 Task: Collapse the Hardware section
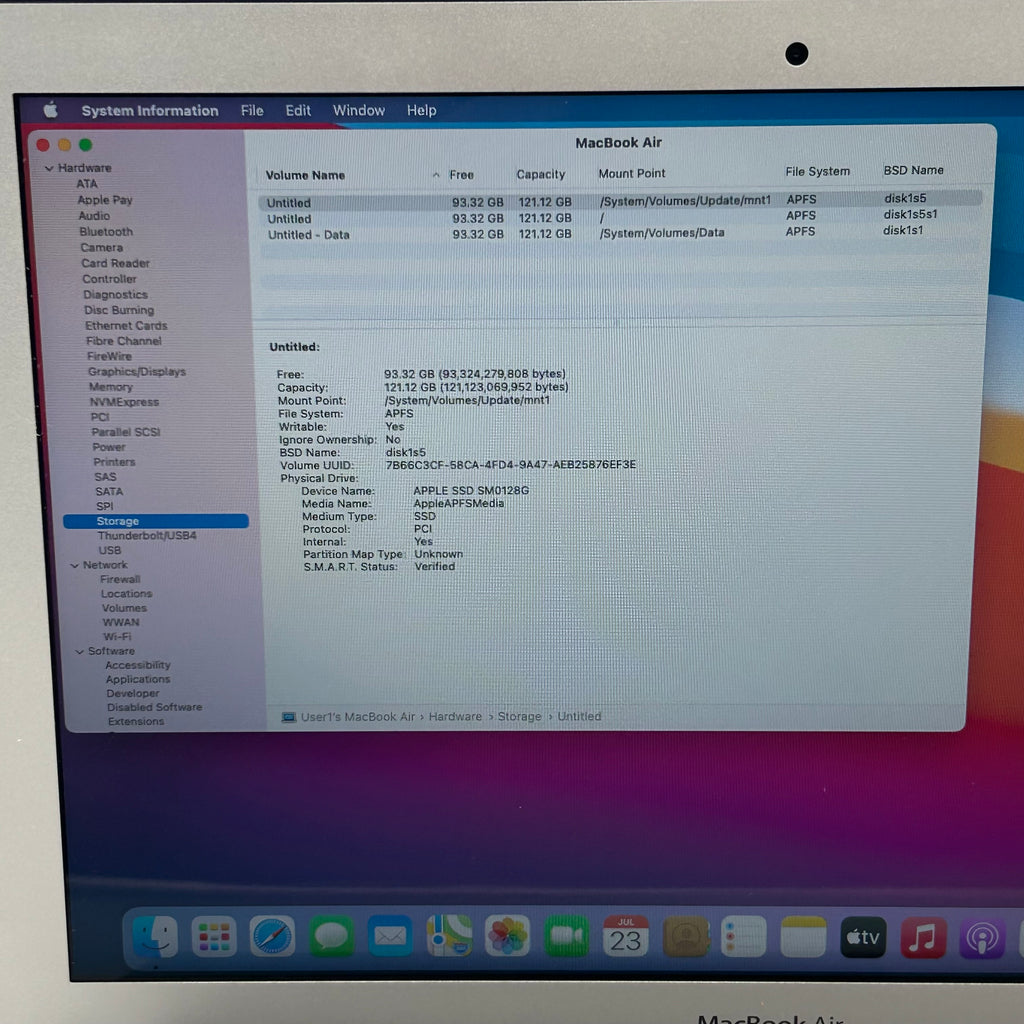tap(49, 168)
